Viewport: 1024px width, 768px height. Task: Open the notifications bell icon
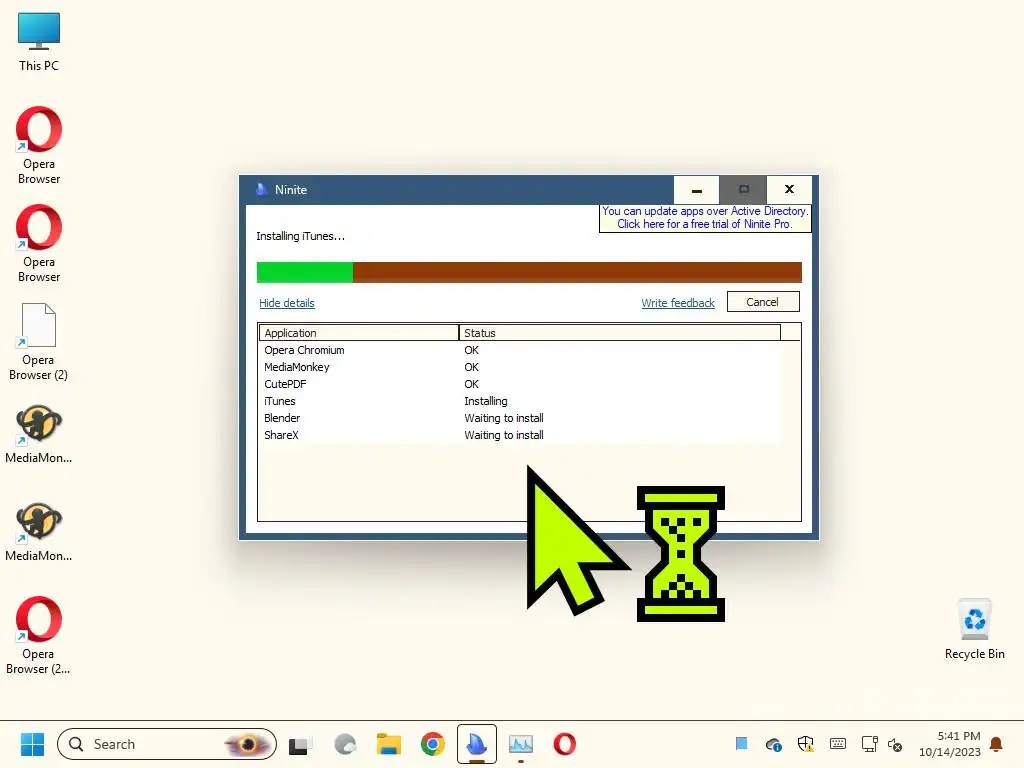[x=996, y=744]
